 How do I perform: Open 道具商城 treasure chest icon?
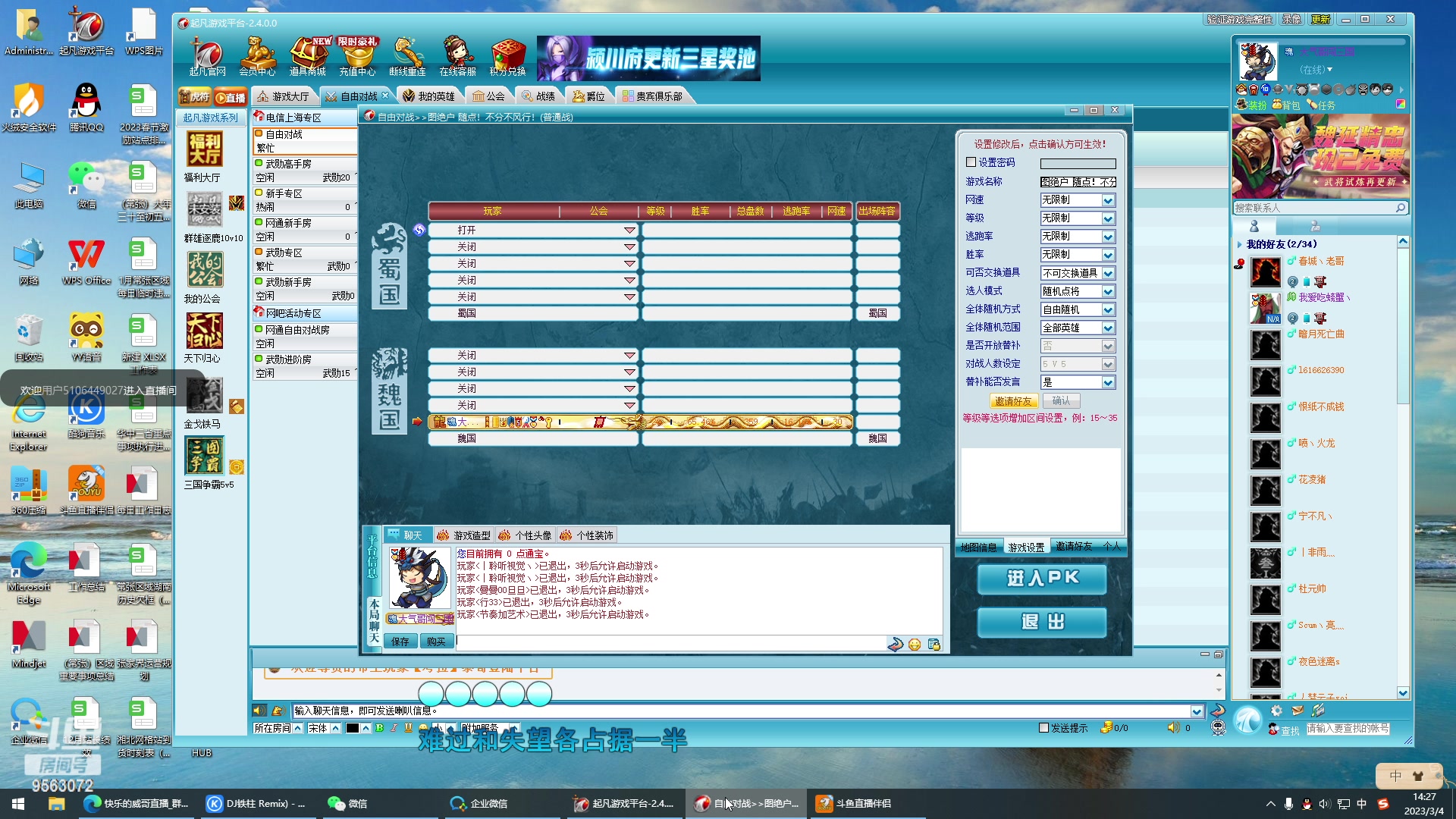[307, 57]
